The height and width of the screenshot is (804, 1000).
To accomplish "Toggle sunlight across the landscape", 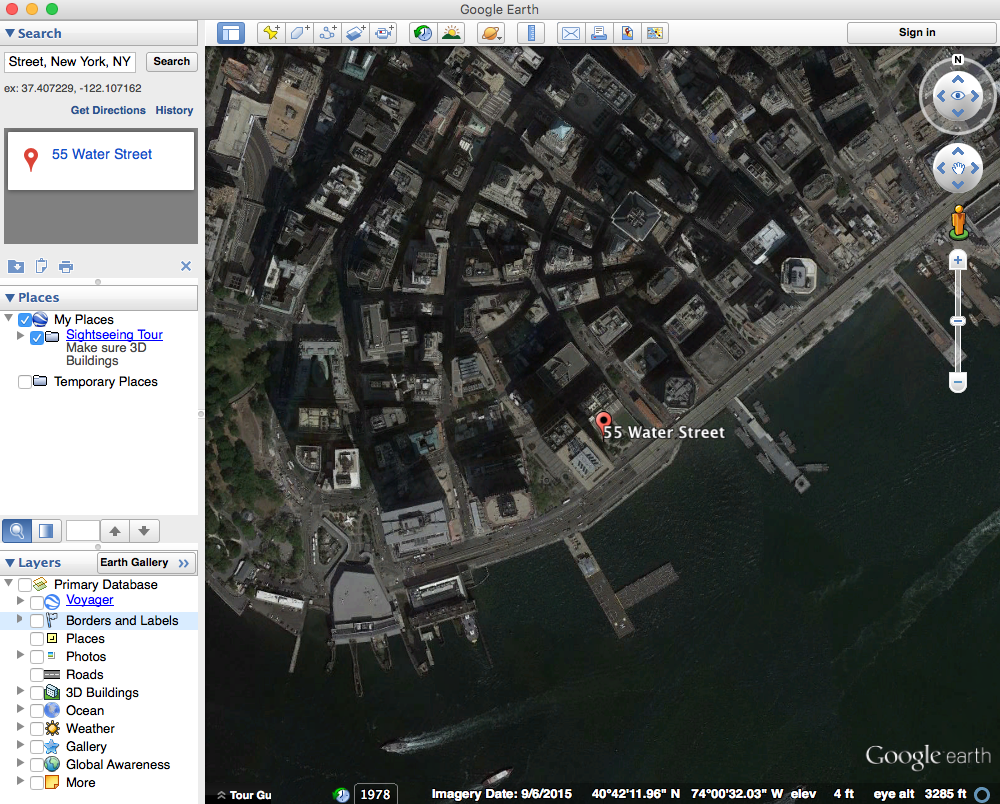I will tap(451, 33).
